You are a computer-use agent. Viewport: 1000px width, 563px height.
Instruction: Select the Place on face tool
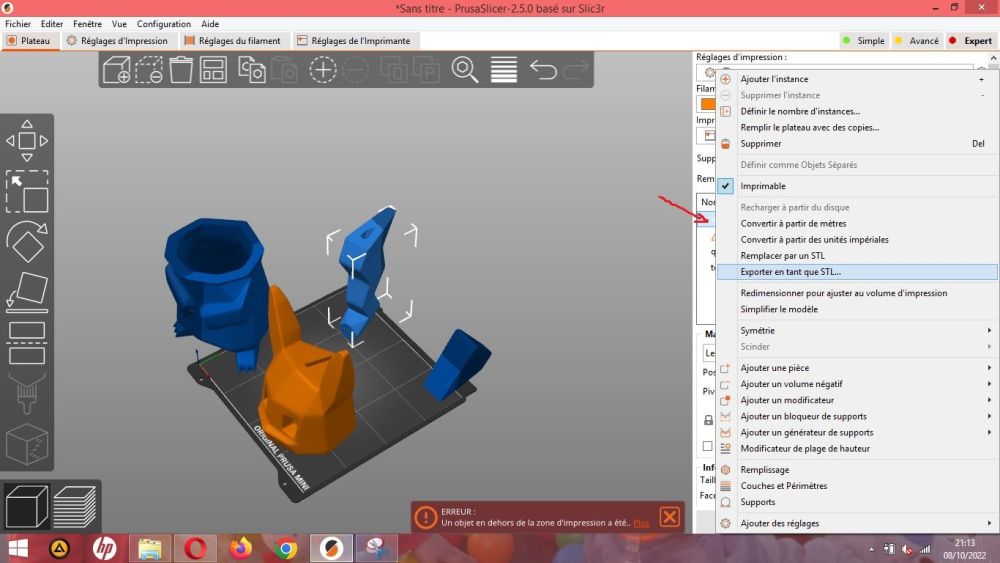point(27,292)
